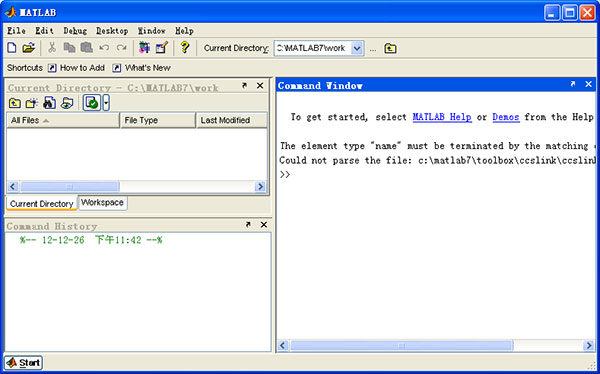Sort by Last Modified column header
The width and height of the screenshot is (600, 374).
click(x=232, y=120)
